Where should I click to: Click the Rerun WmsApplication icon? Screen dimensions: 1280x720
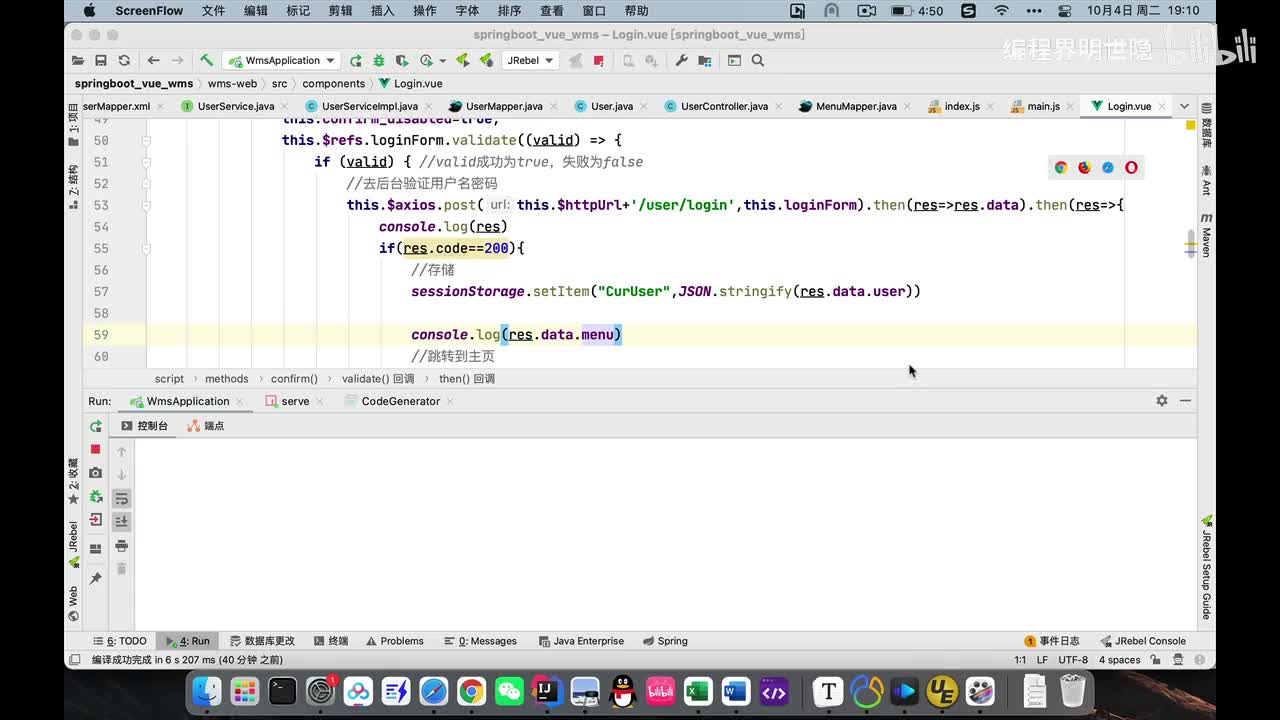pos(96,426)
